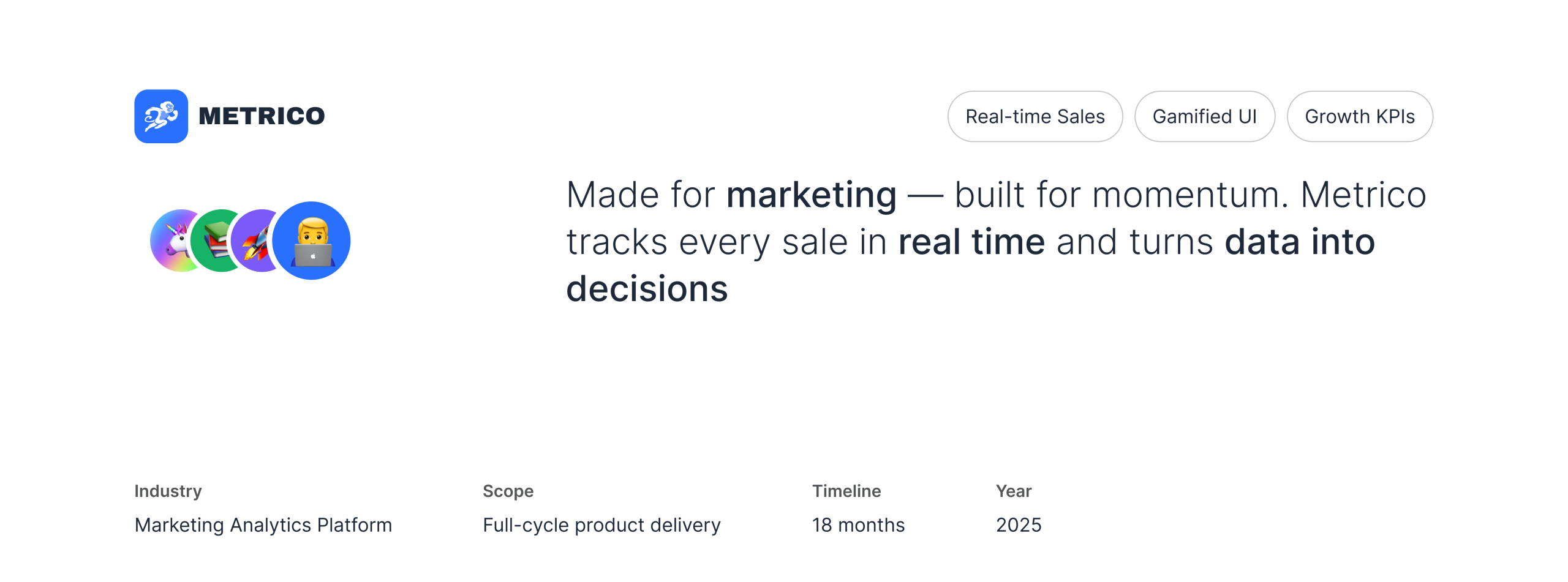Click the METRICO wordmark text
Image resolution: width=1568 pixels, height=582 pixels.
pyautogui.click(x=262, y=116)
